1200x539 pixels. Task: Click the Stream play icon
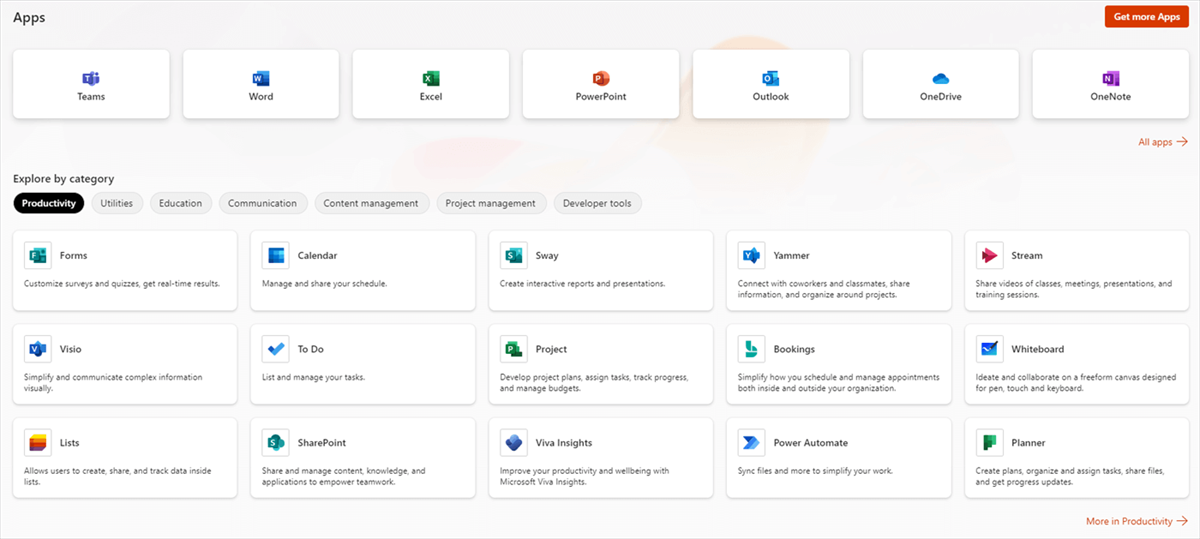tap(989, 256)
